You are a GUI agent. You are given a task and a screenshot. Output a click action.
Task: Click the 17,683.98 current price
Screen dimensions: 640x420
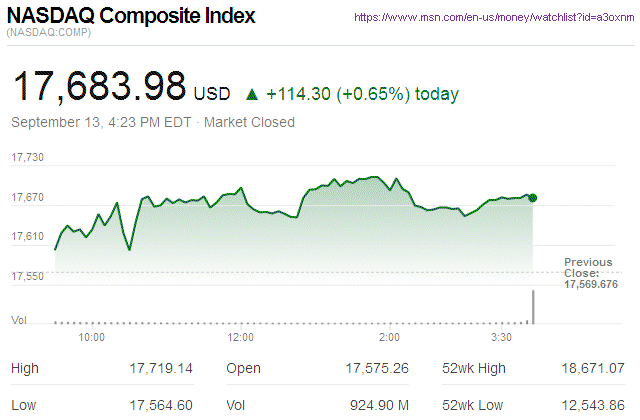click(x=98, y=86)
